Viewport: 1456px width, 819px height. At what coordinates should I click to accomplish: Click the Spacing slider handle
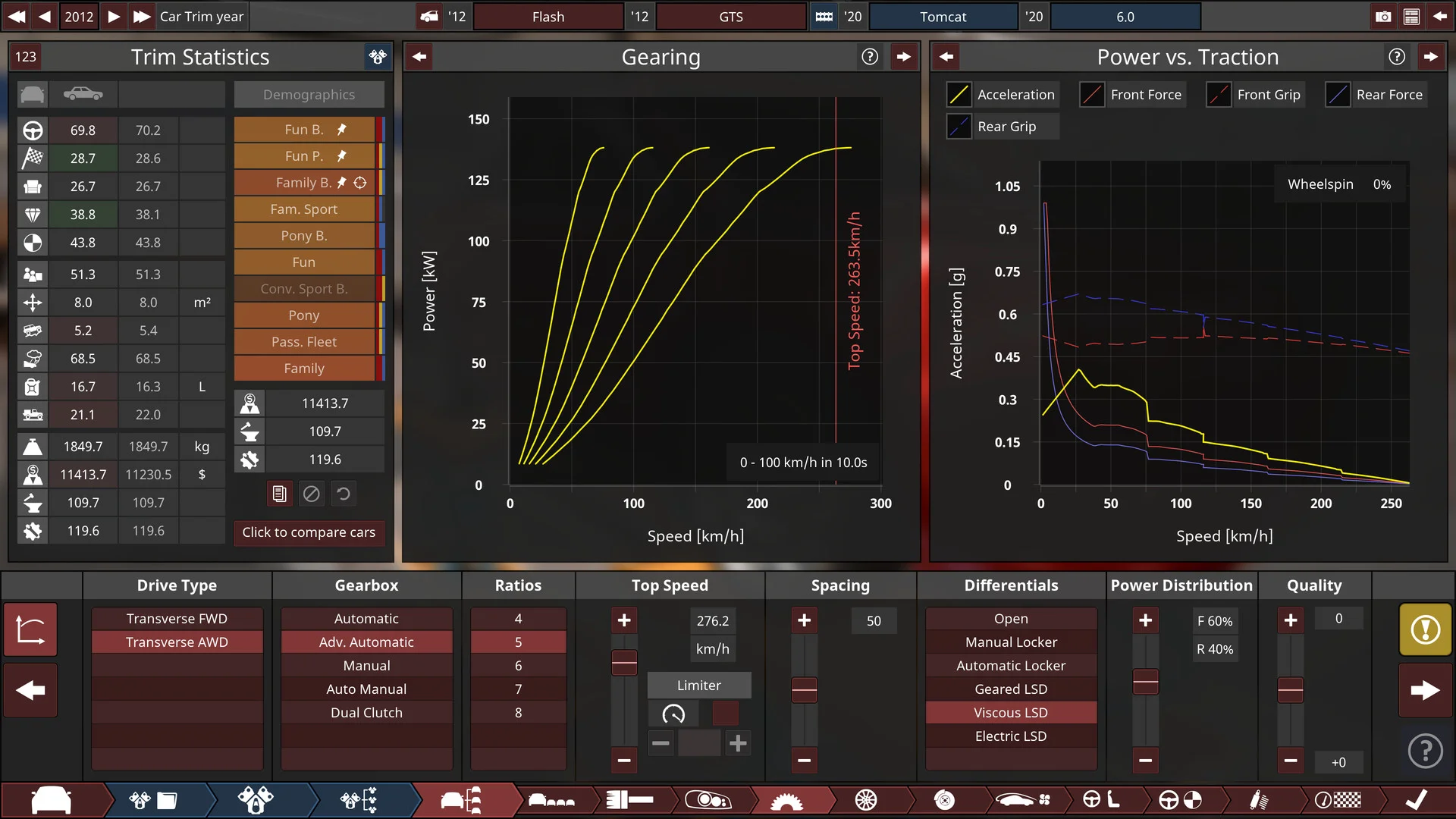(804, 689)
